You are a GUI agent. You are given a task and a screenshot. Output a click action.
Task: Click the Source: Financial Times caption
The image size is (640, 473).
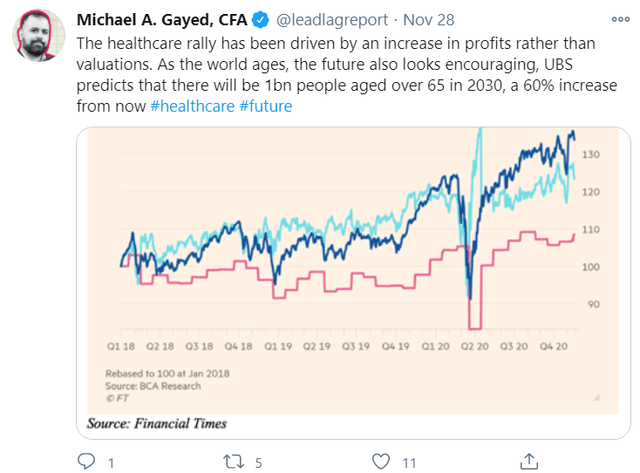click(x=157, y=423)
